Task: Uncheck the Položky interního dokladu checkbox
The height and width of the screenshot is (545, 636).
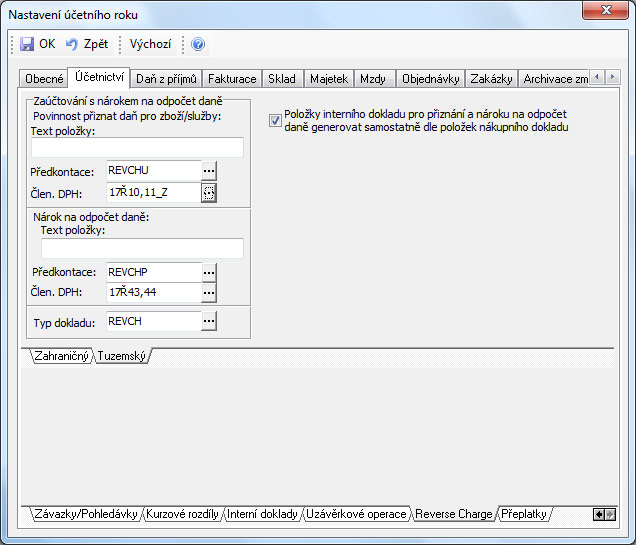Action: [275, 121]
